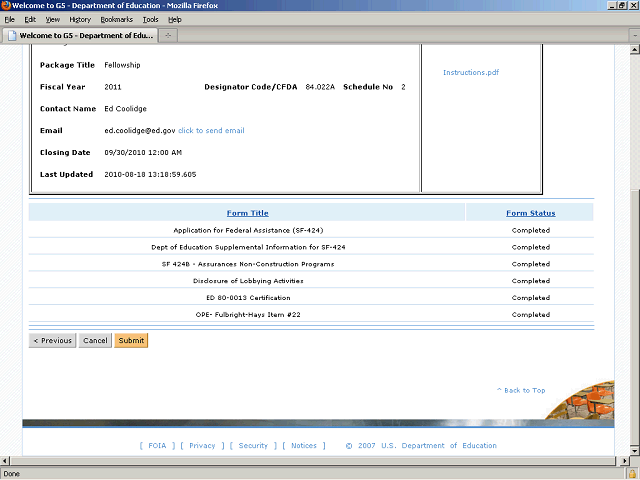Sort by Form Status column header

tap(530, 213)
